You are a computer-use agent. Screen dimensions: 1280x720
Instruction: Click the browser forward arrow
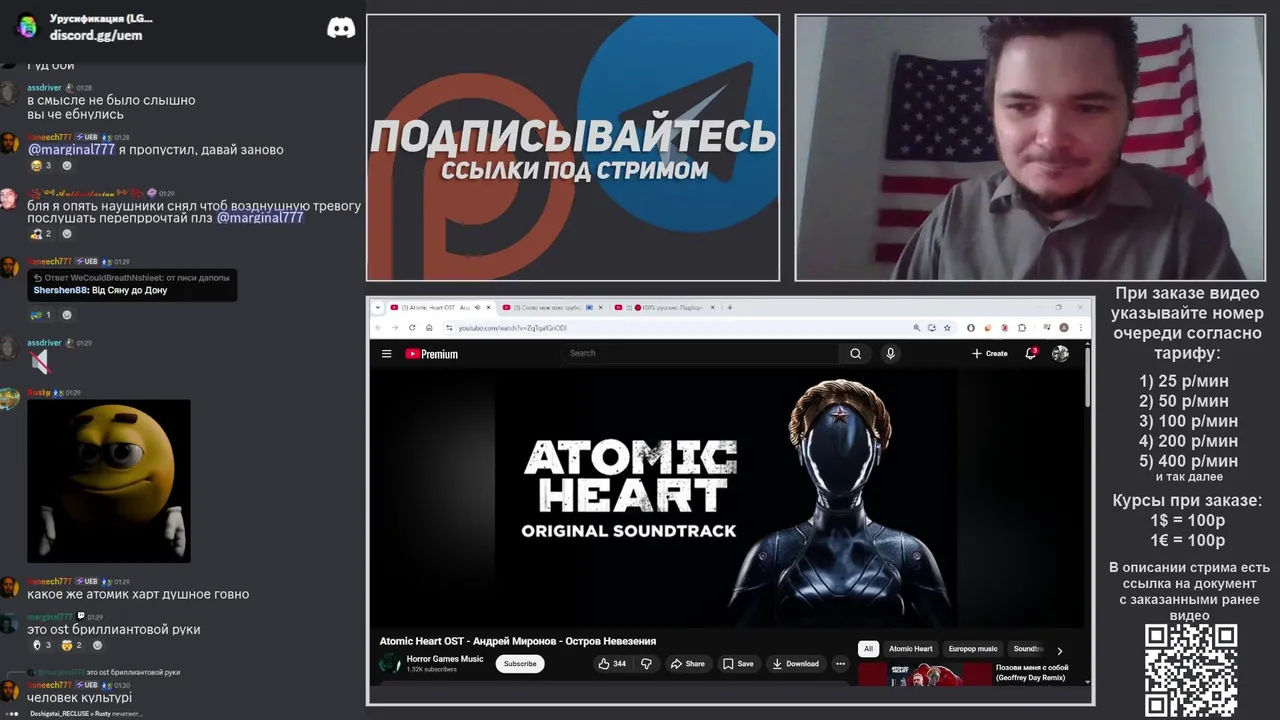394,327
